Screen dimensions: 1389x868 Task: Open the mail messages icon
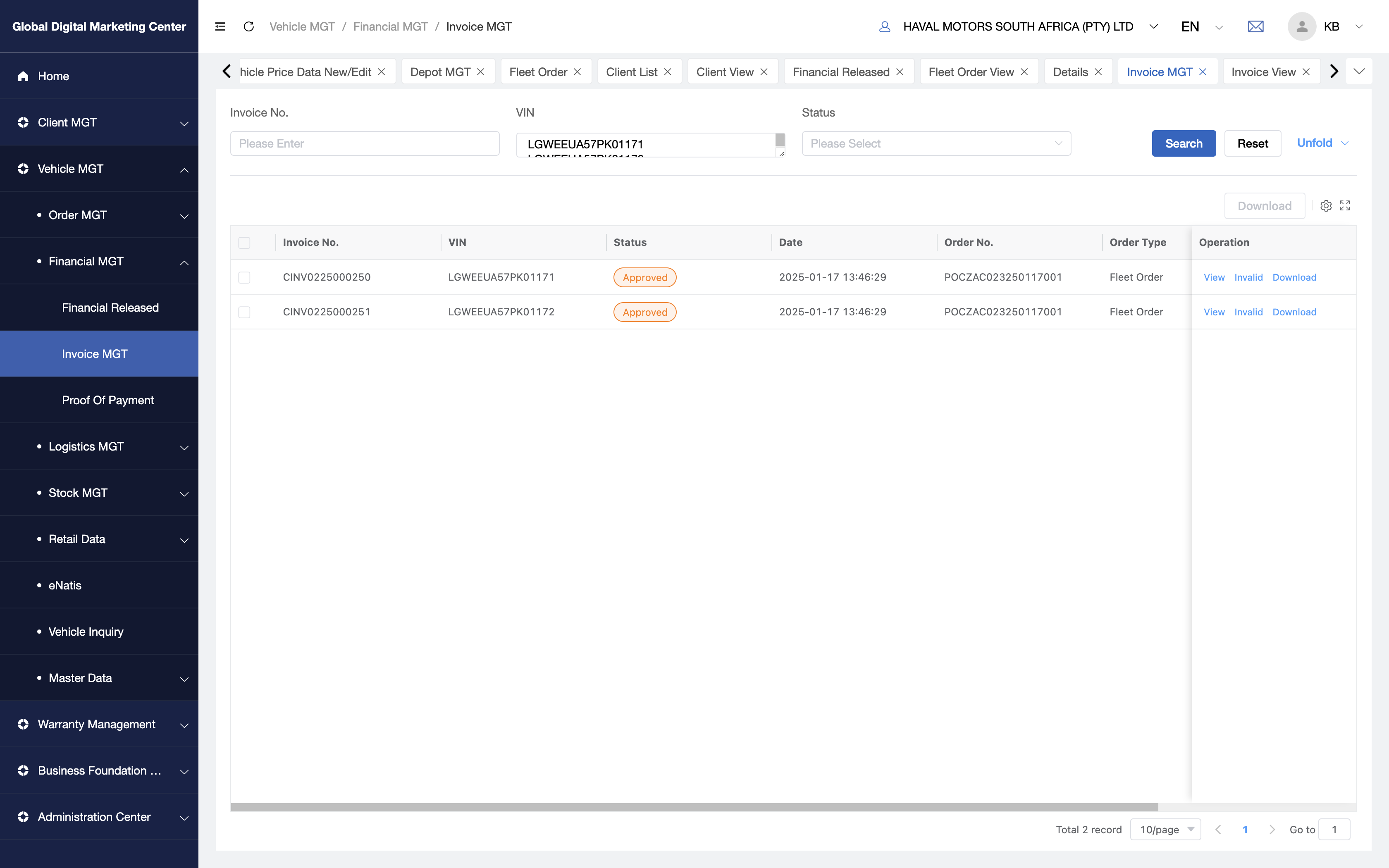pos(1256,26)
